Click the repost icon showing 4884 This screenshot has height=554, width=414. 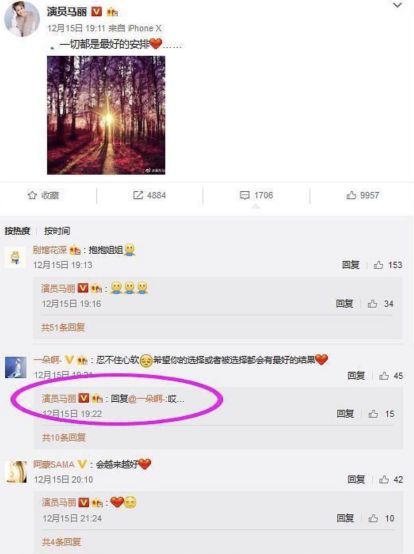pos(138,195)
